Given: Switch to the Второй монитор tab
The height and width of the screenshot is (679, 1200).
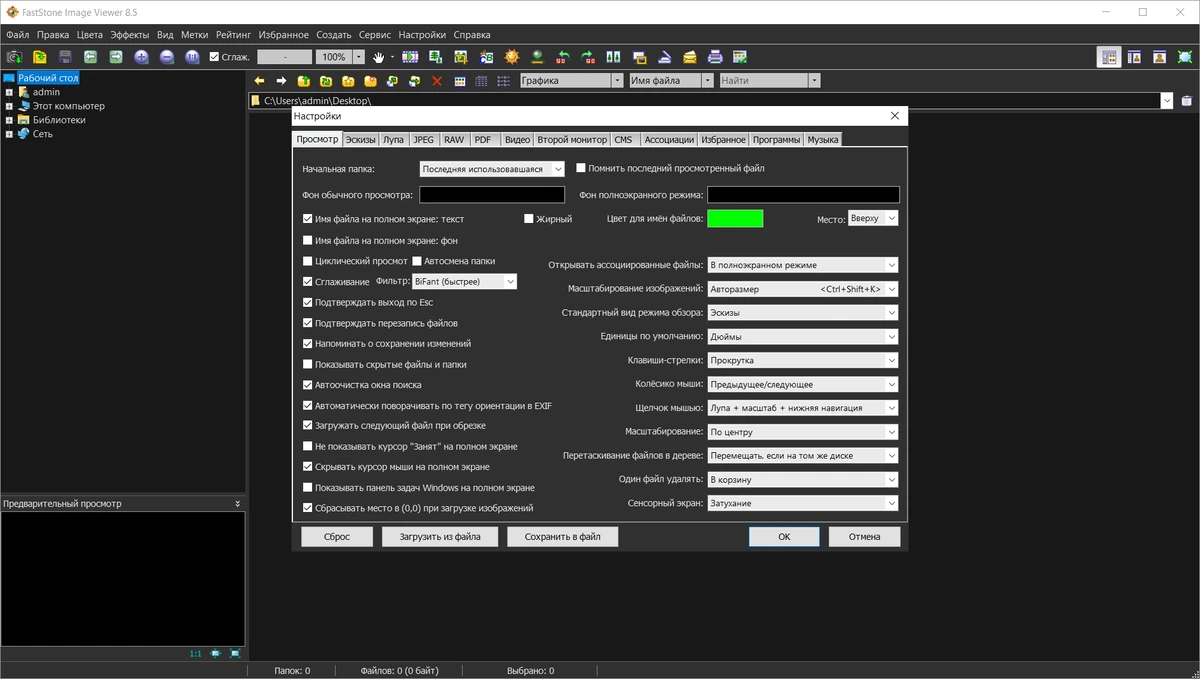Looking at the screenshot, I should click(572, 140).
